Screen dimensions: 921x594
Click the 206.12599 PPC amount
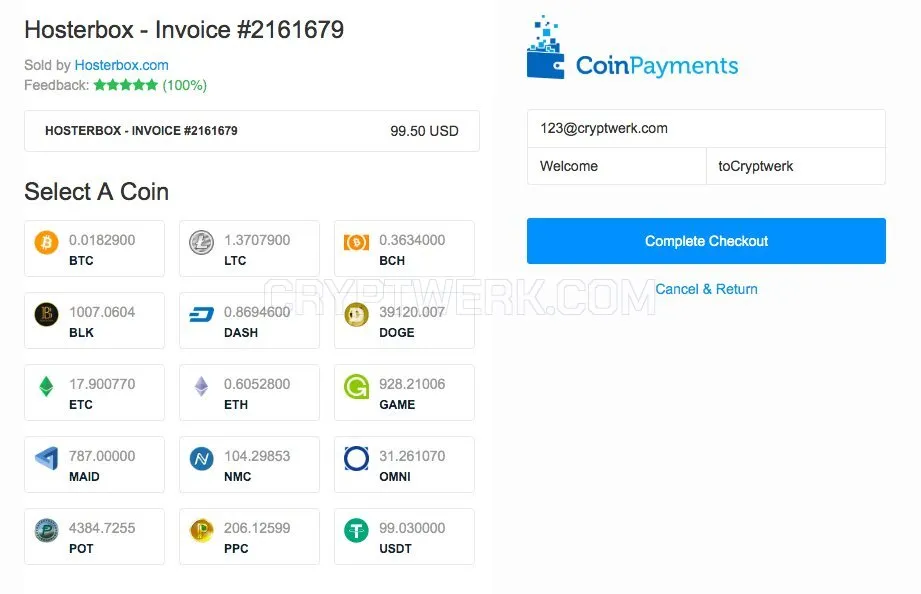tap(257, 528)
